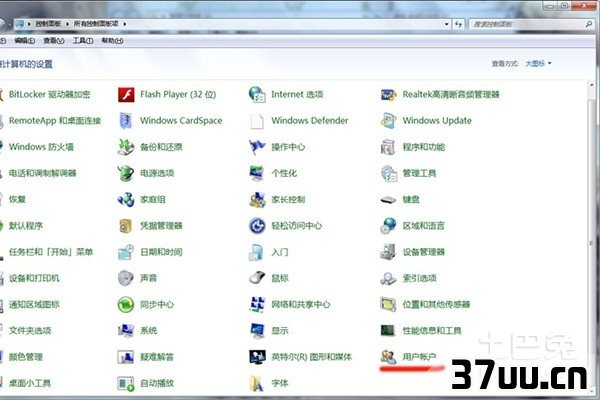This screenshot has width=600, height=400.
Task: Open the 同步中心 green icon
Action: (x=126, y=305)
